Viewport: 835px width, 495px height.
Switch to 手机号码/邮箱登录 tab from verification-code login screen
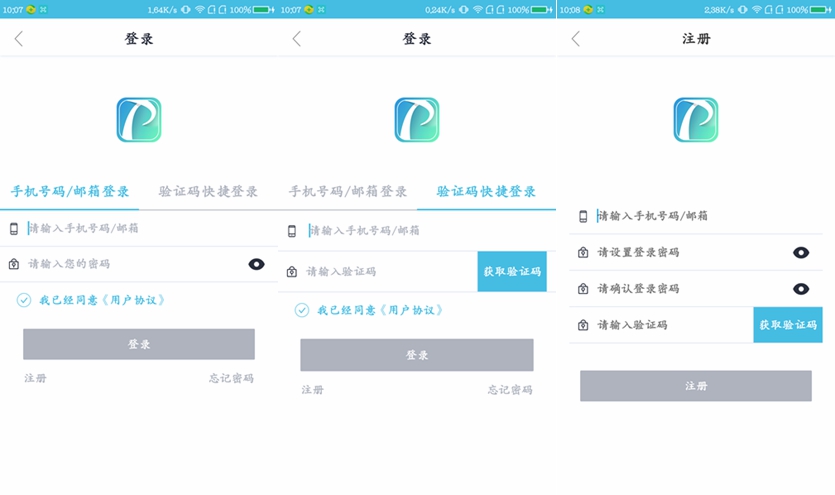(x=348, y=191)
